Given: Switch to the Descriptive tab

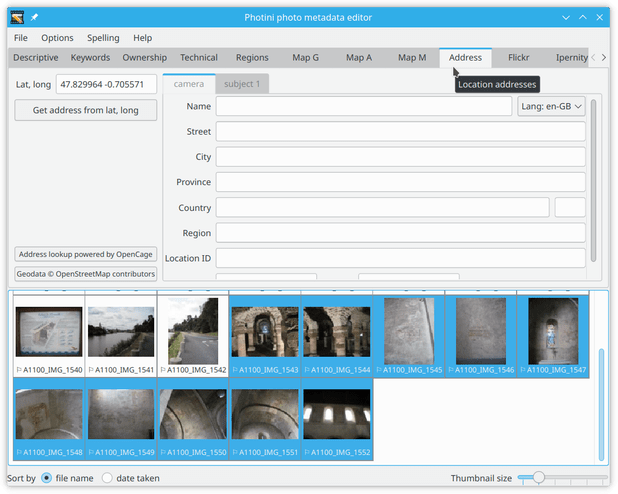Looking at the screenshot, I should [x=36, y=58].
